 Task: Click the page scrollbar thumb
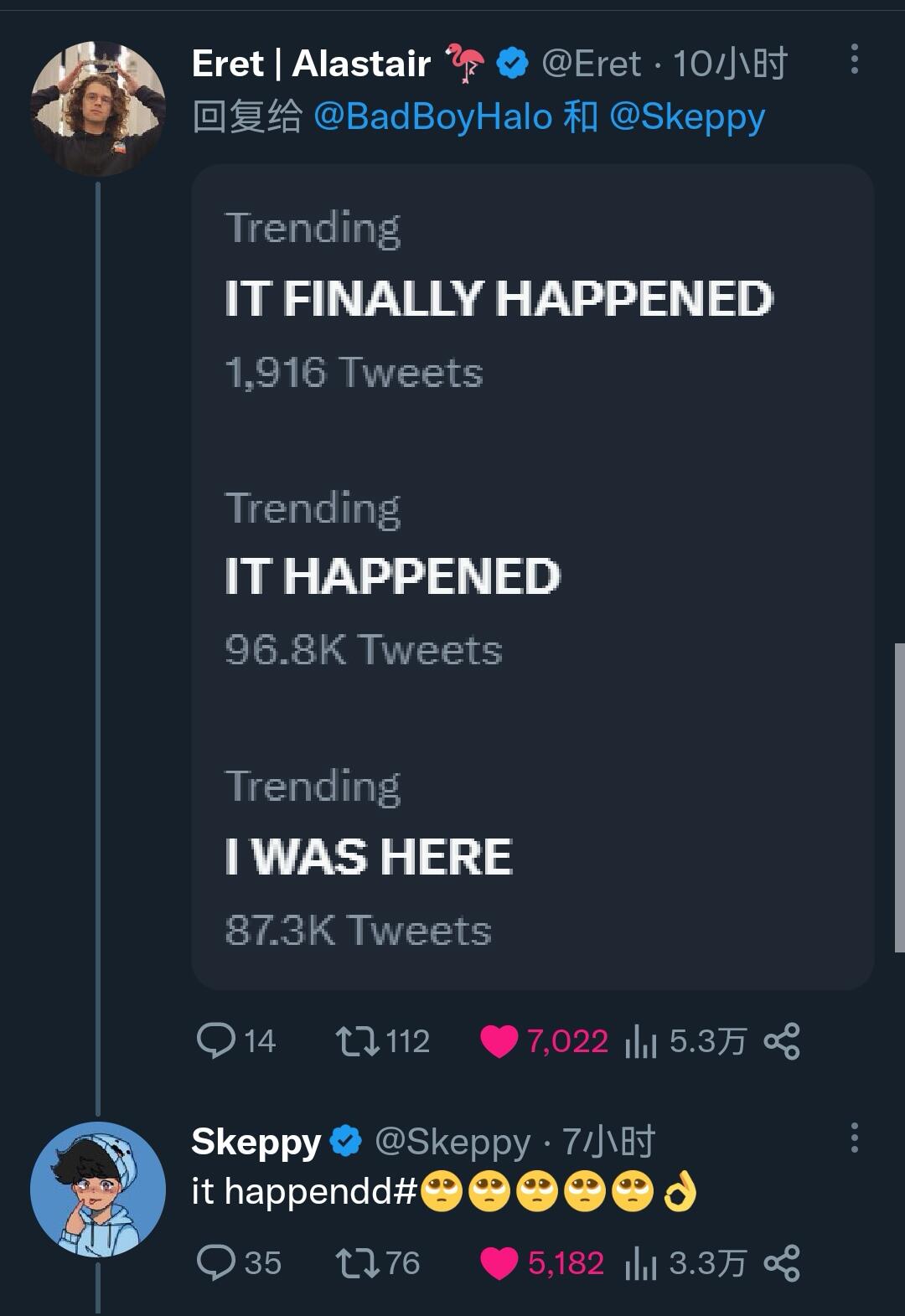pyautogui.click(x=899, y=797)
